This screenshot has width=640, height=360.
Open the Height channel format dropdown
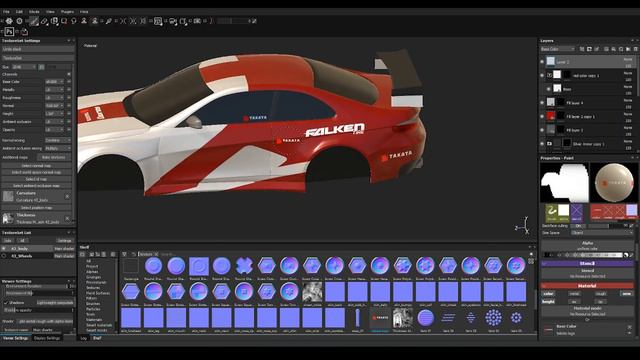[55, 113]
